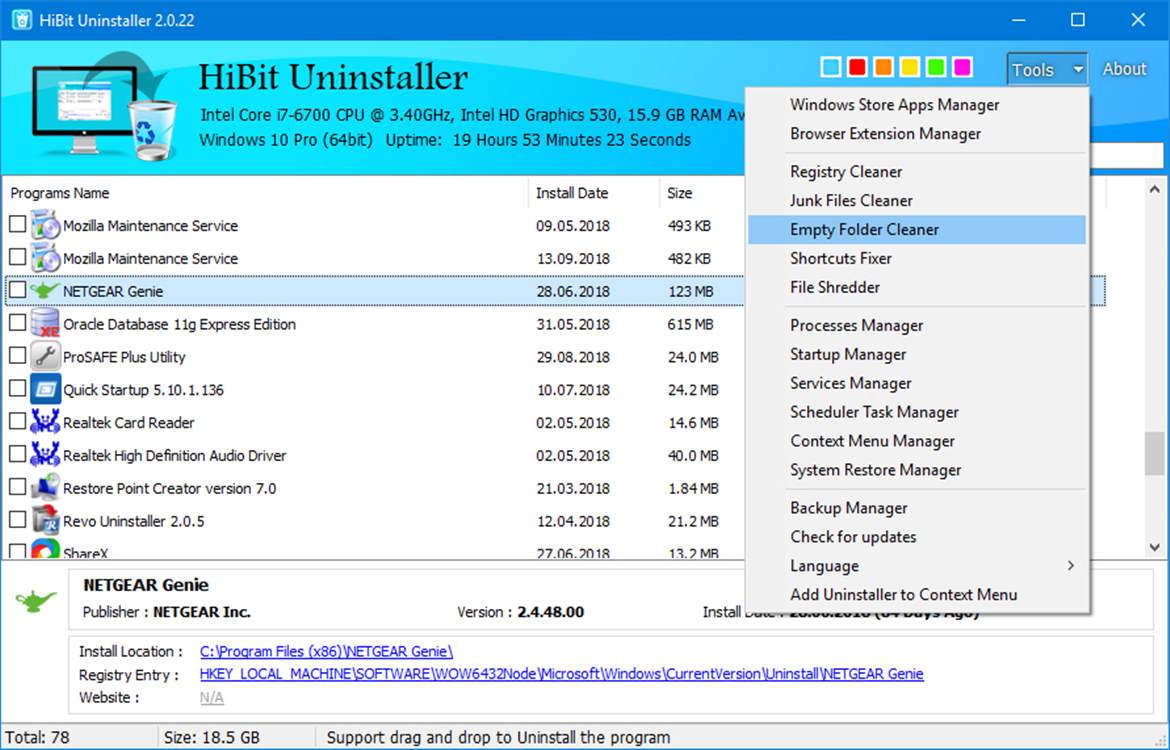Click the Revo Uninstaller 2.0.5 icon
This screenshot has height=750, width=1170.
pos(45,520)
